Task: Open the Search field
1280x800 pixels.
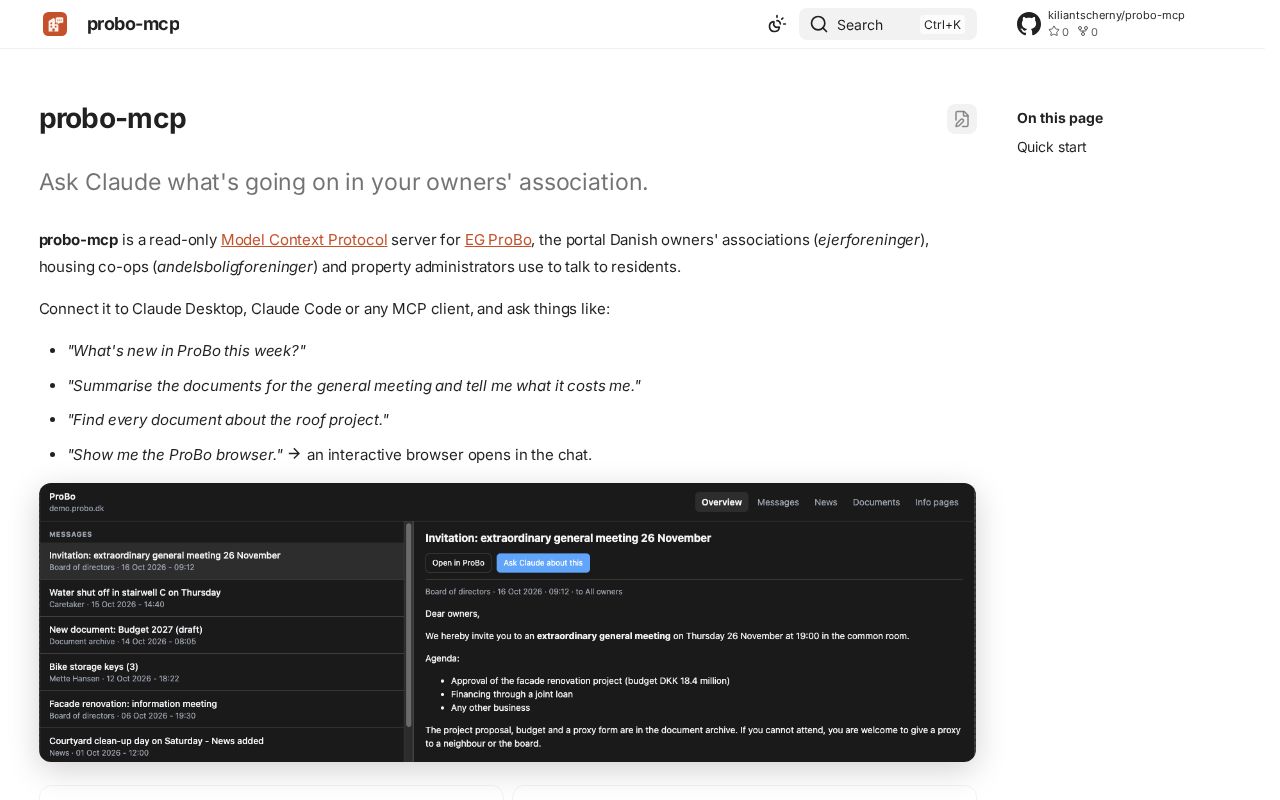Action: tap(888, 24)
